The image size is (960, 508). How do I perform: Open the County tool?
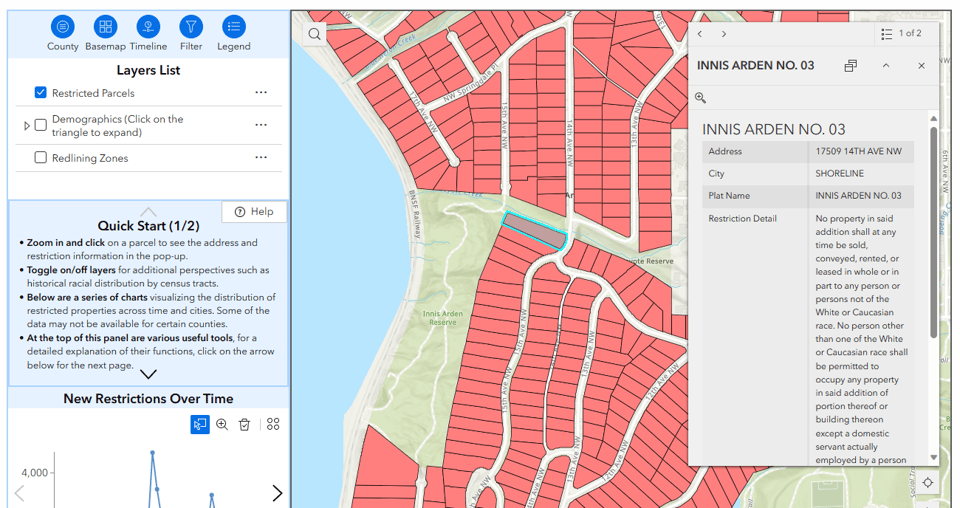coord(62,27)
